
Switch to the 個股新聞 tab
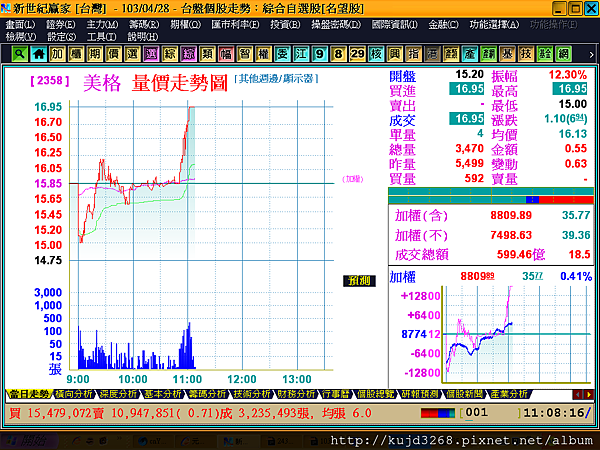click(x=464, y=394)
